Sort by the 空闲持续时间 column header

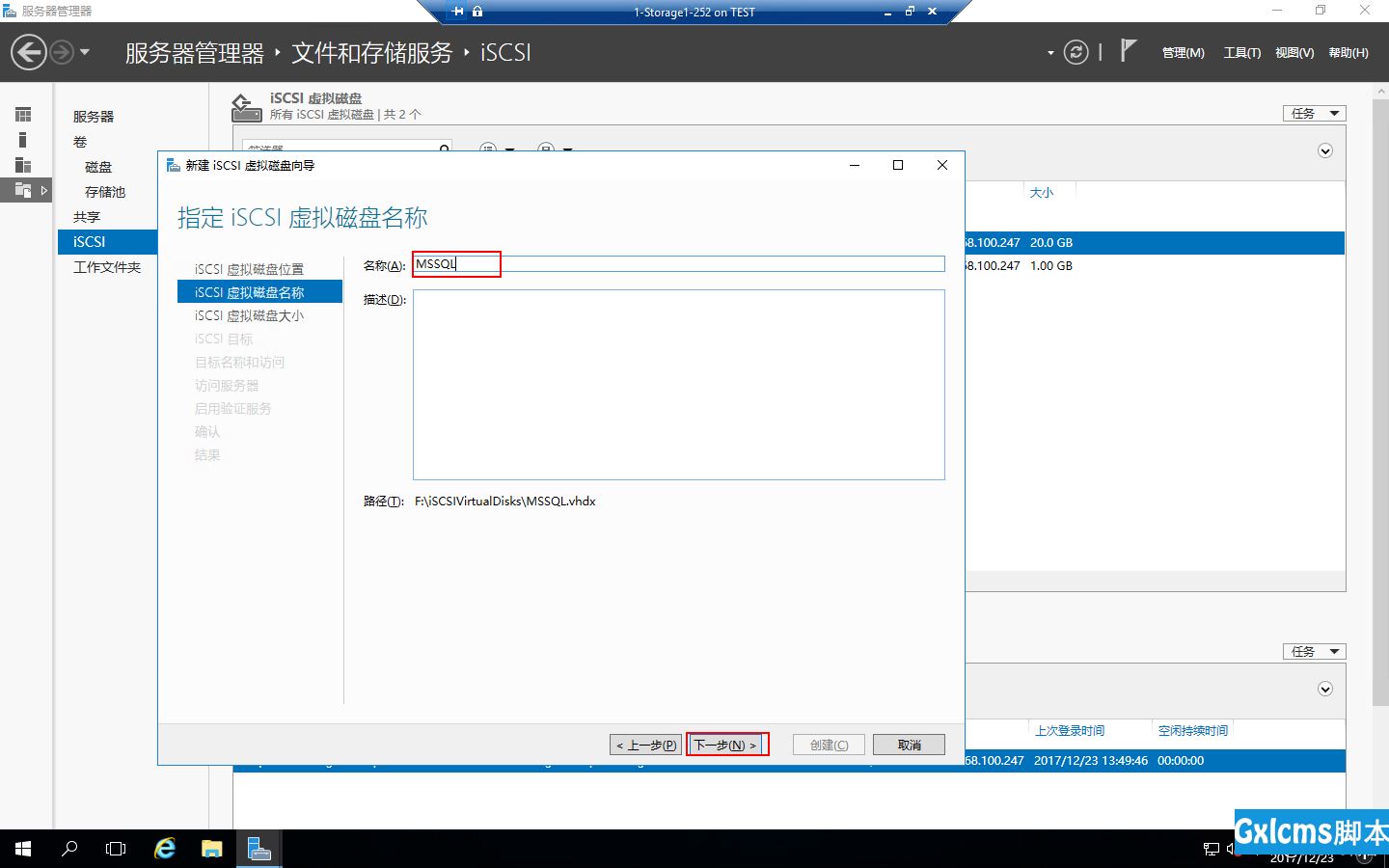pyautogui.click(x=1193, y=731)
